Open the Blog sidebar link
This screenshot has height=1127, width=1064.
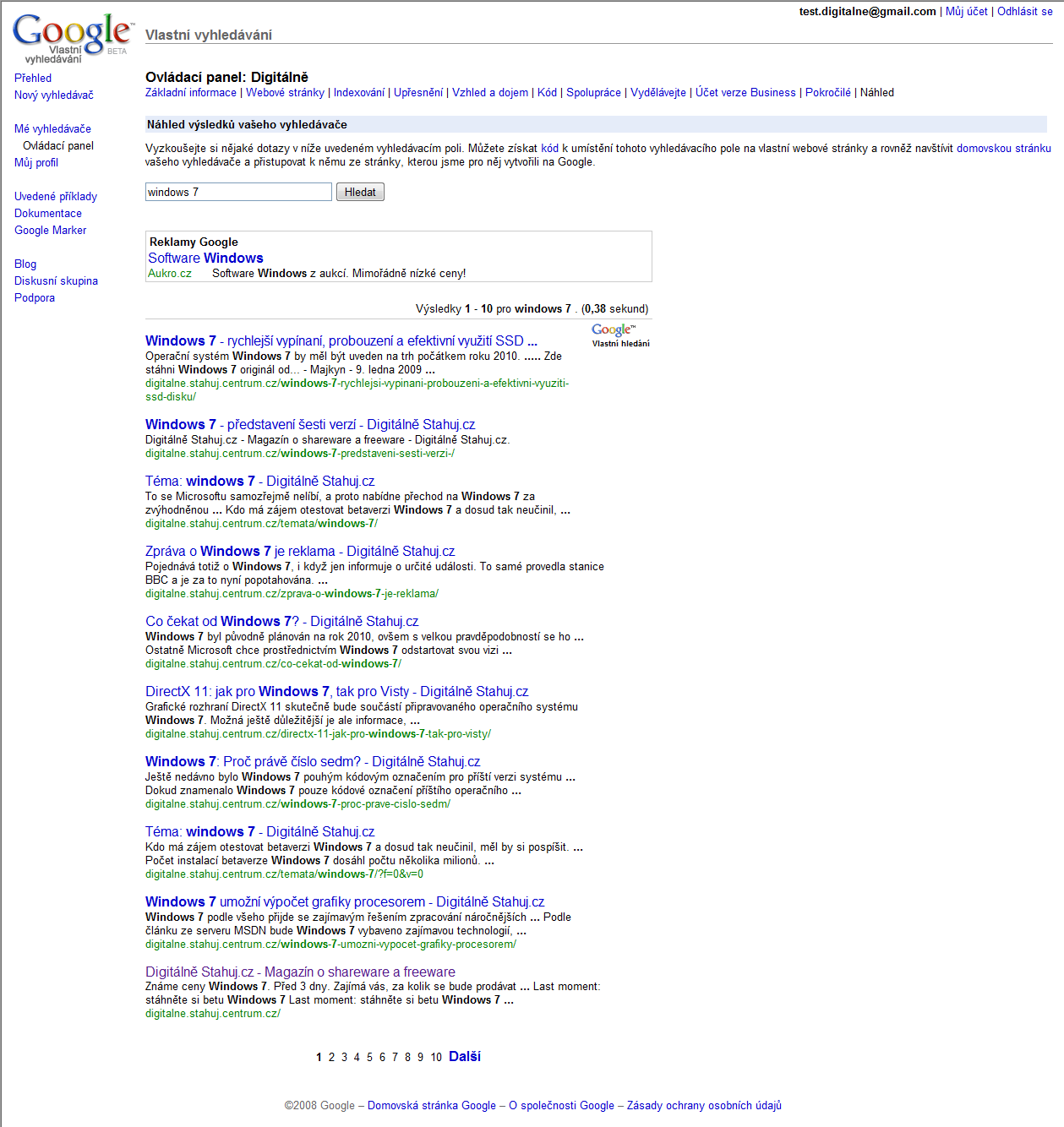pos(25,264)
